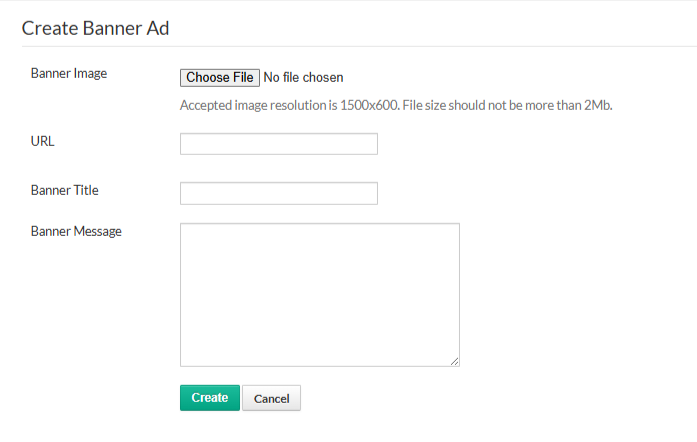697x442 pixels.
Task: Click the URL field label
Action: (43, 141)
